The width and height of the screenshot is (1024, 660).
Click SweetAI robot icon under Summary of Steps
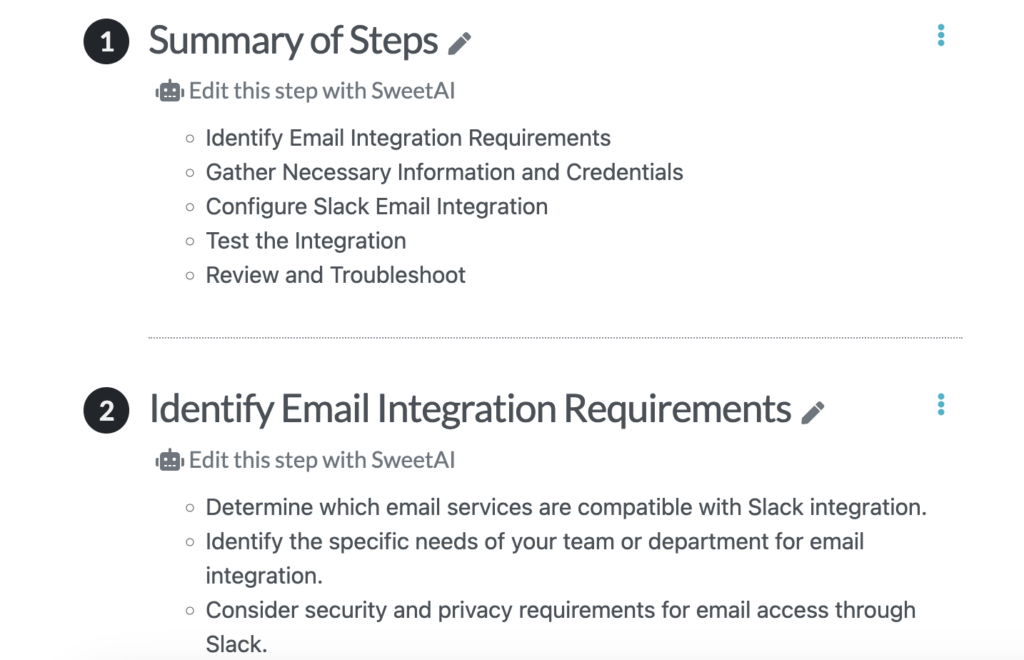point(169,91)
